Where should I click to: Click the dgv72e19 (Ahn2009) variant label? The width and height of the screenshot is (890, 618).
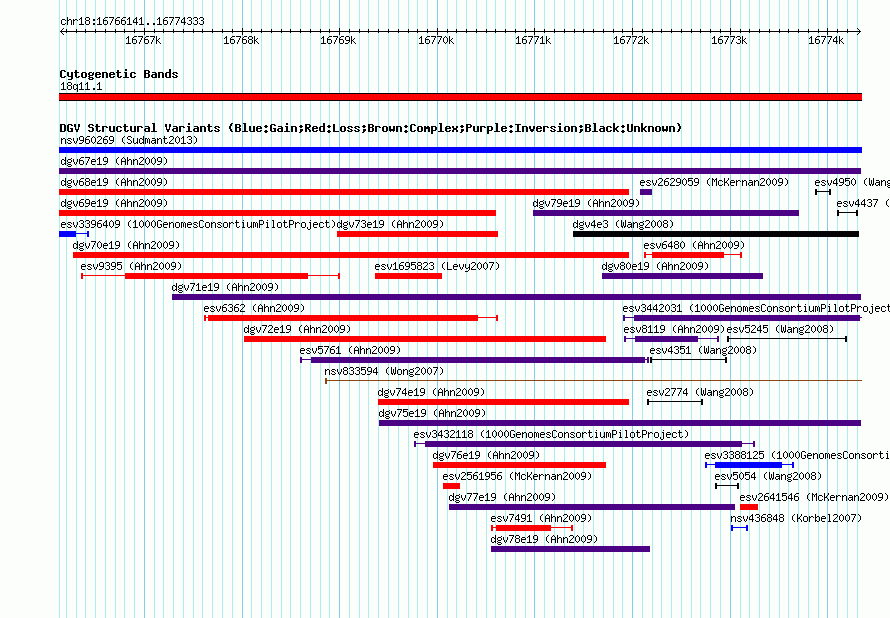tap(297, 329)
